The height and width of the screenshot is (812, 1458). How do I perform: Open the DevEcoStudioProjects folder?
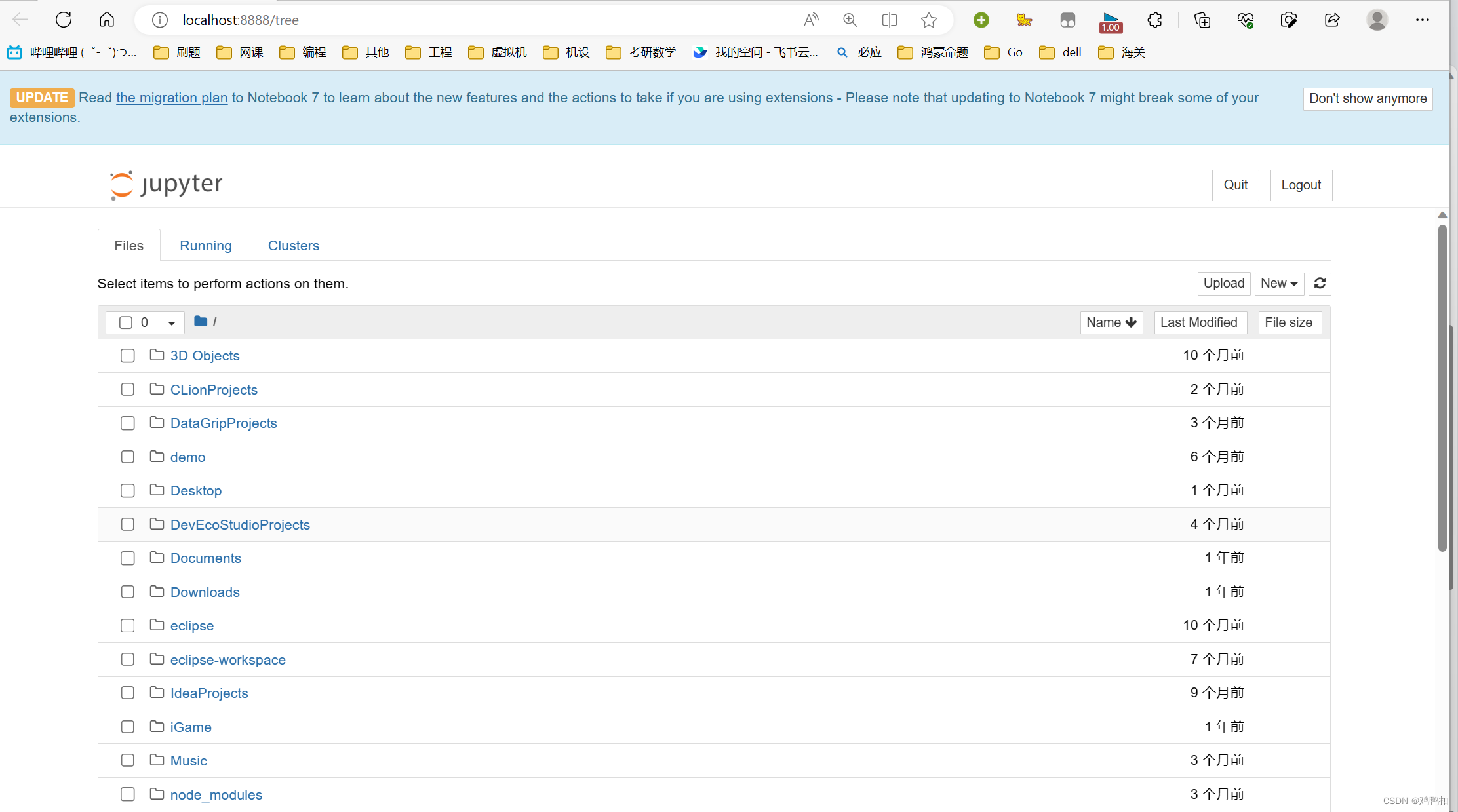[x=240, y=524]
